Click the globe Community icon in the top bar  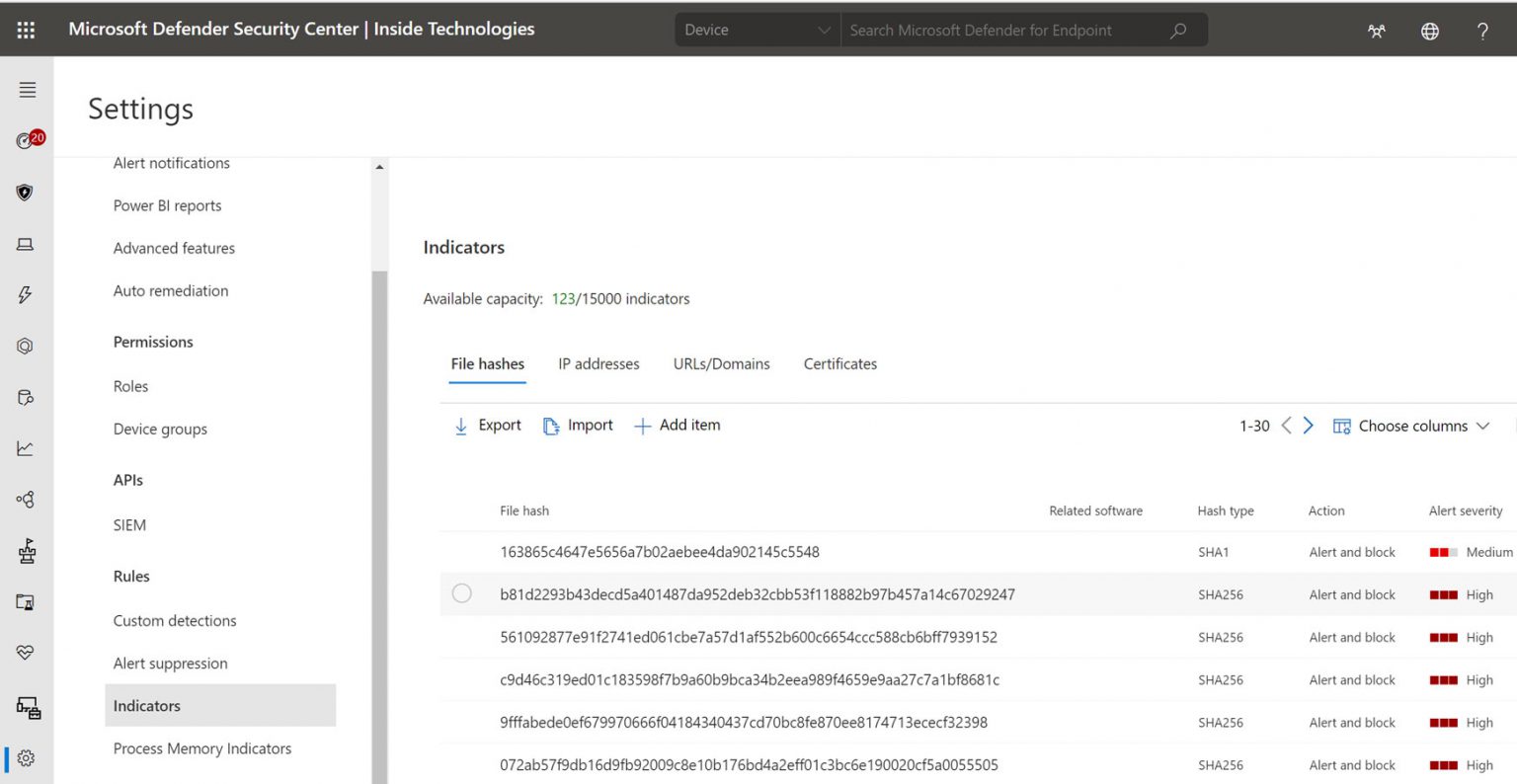[x=1429, y=30]
